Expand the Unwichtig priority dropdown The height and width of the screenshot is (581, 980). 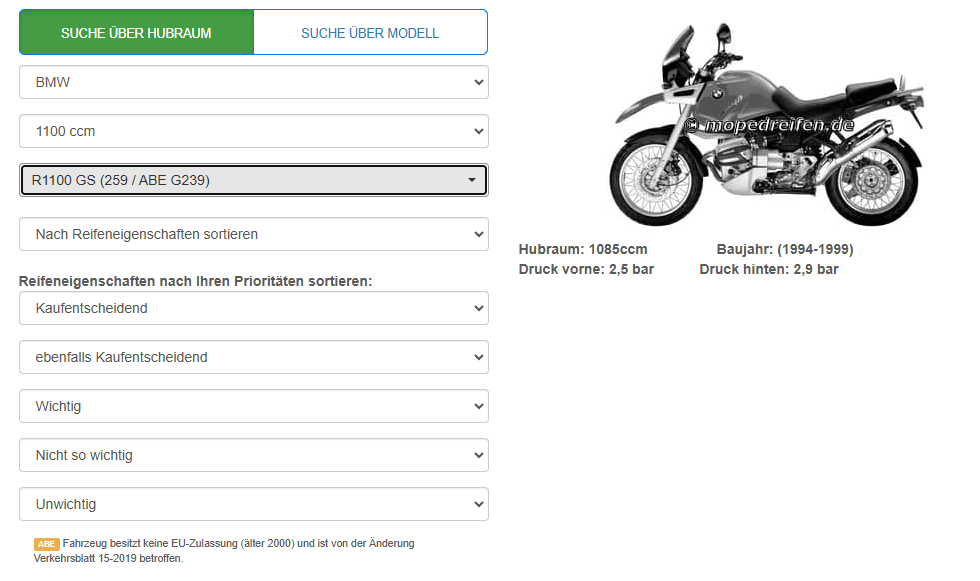(x=253, y=504)
